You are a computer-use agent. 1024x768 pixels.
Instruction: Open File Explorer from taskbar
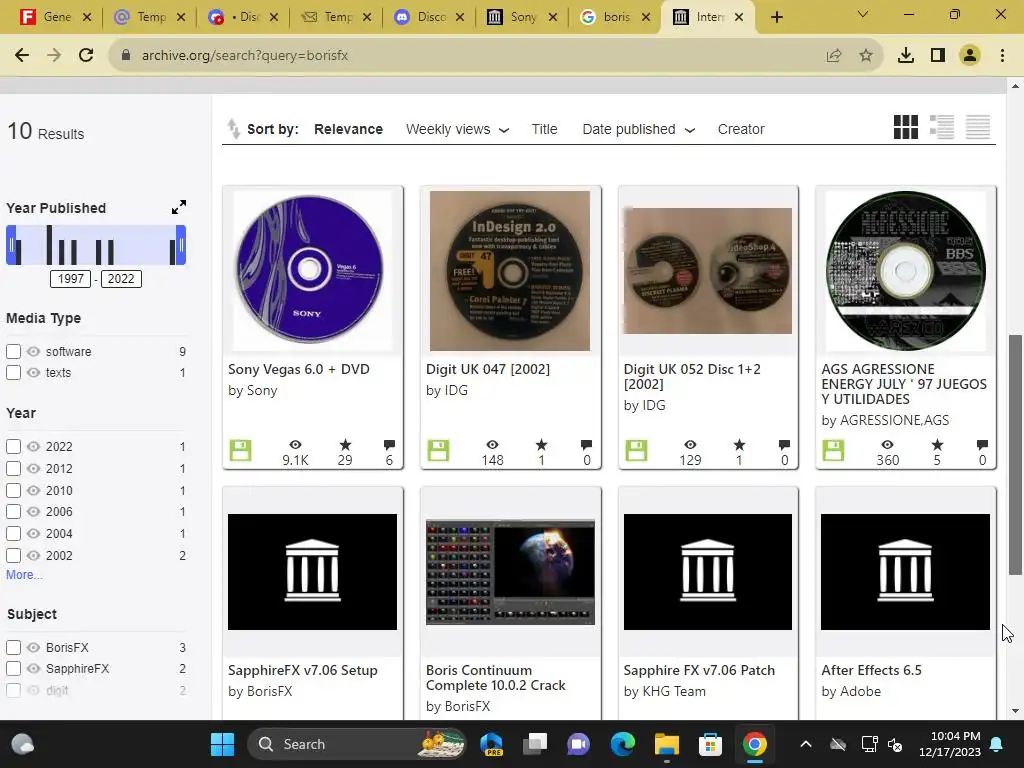coord(667,744)
